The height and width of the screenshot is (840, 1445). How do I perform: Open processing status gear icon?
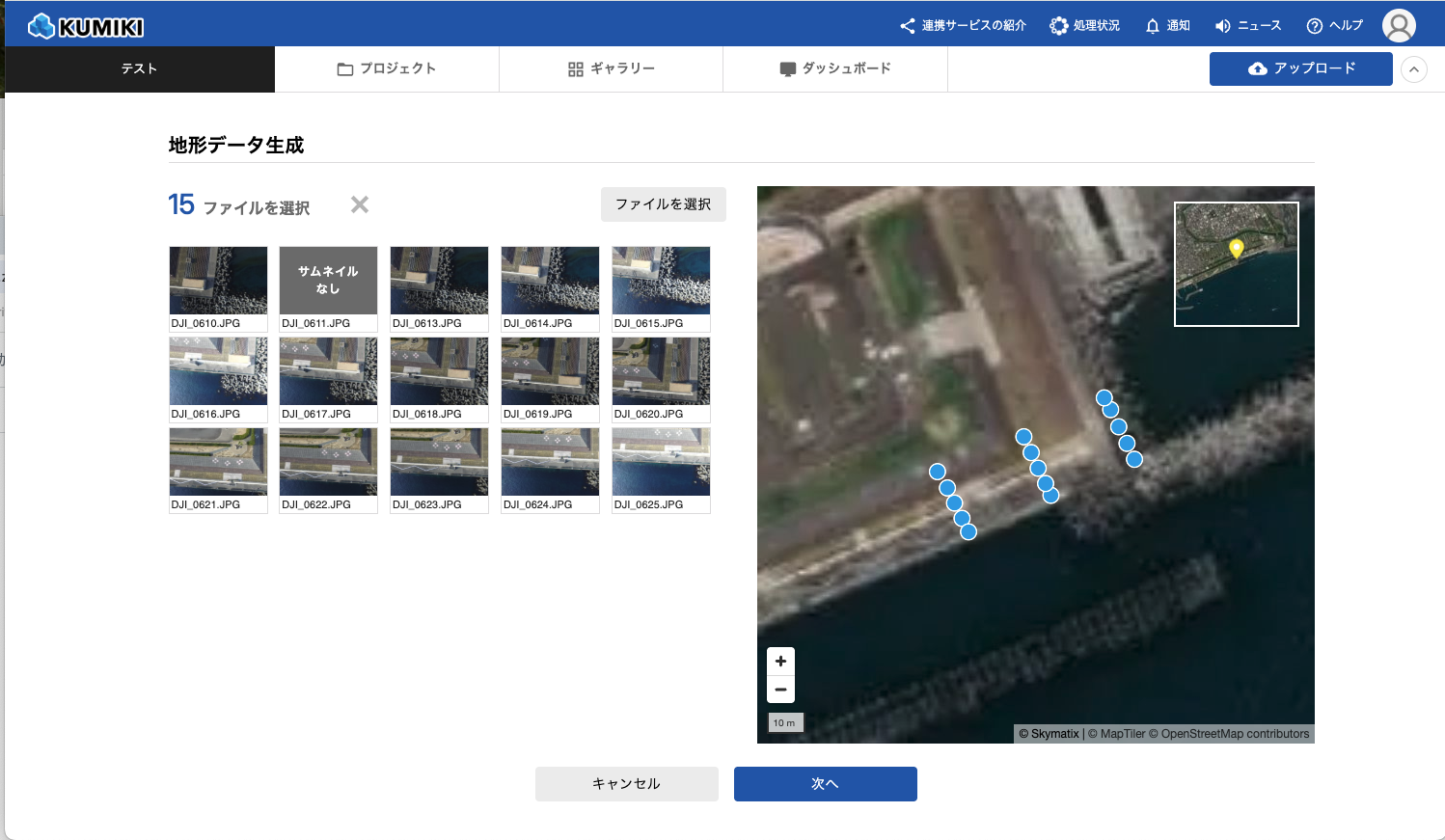point(1058,26)
